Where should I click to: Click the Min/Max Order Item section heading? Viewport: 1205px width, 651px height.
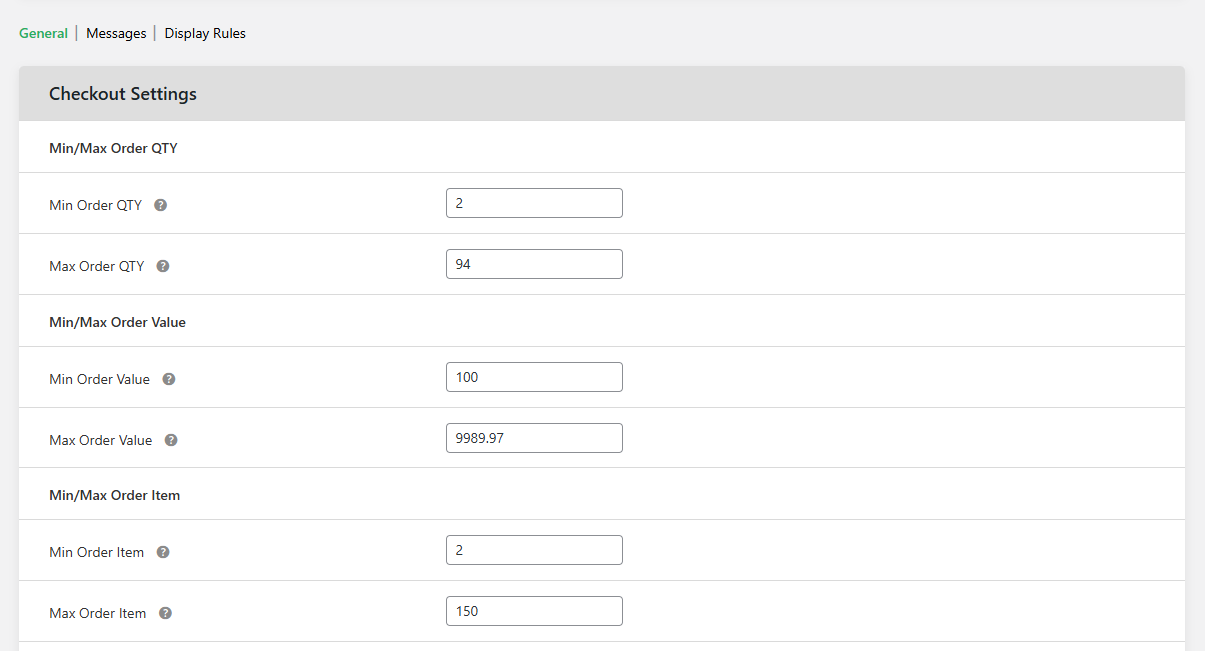(x=114, y=494)
